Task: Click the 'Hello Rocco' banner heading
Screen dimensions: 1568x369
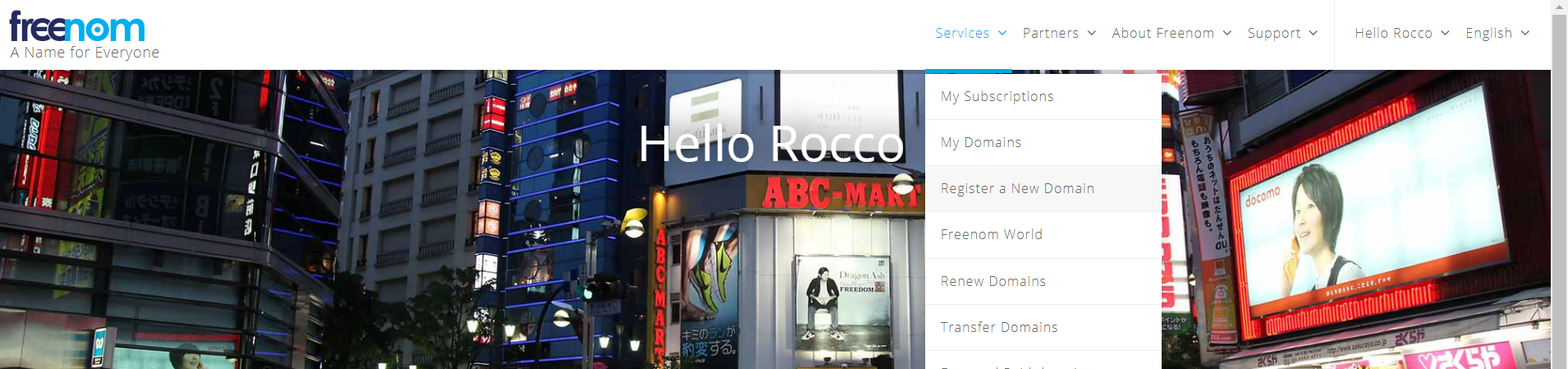Action: (x=771, y=145)
